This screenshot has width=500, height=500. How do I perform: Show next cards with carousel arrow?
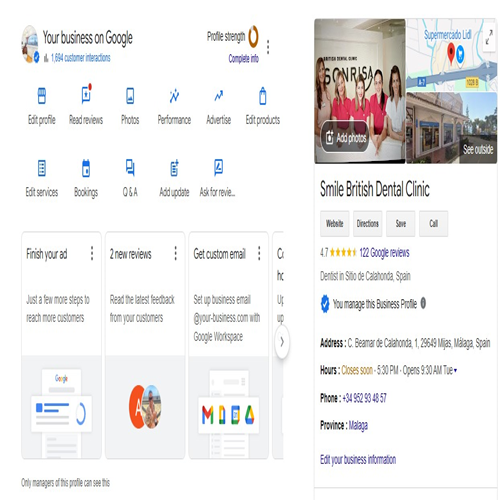coord(282,342)
